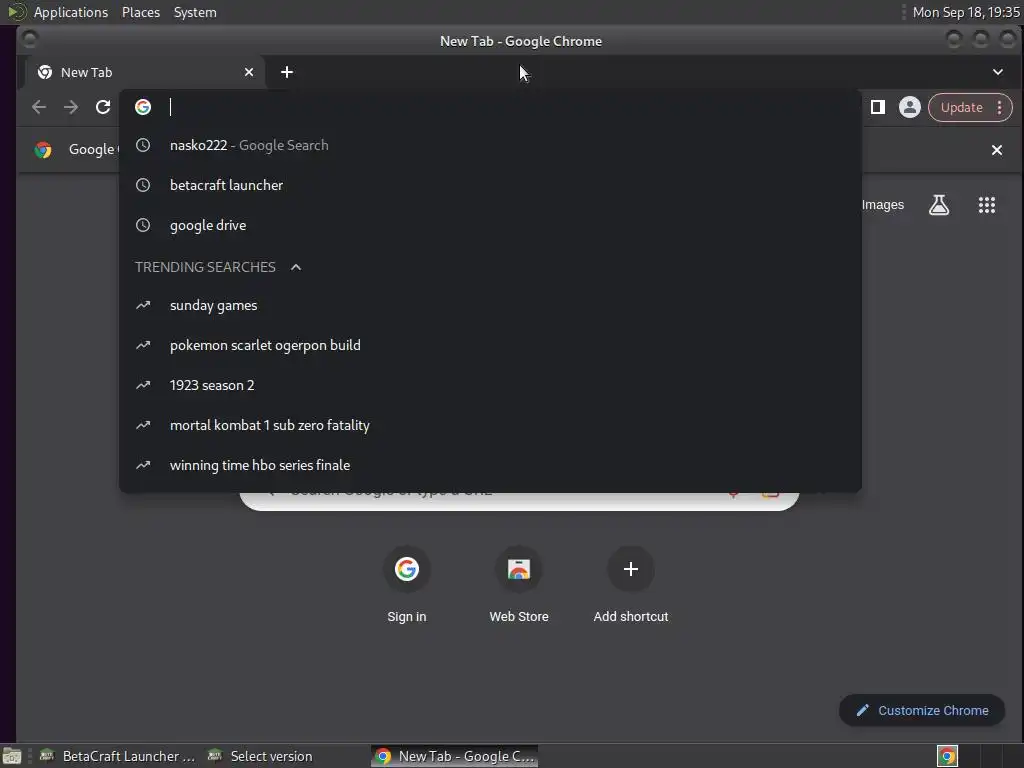Choose winning time hbo series finale
1024x768 pixels.
click(x=490, y=465)
